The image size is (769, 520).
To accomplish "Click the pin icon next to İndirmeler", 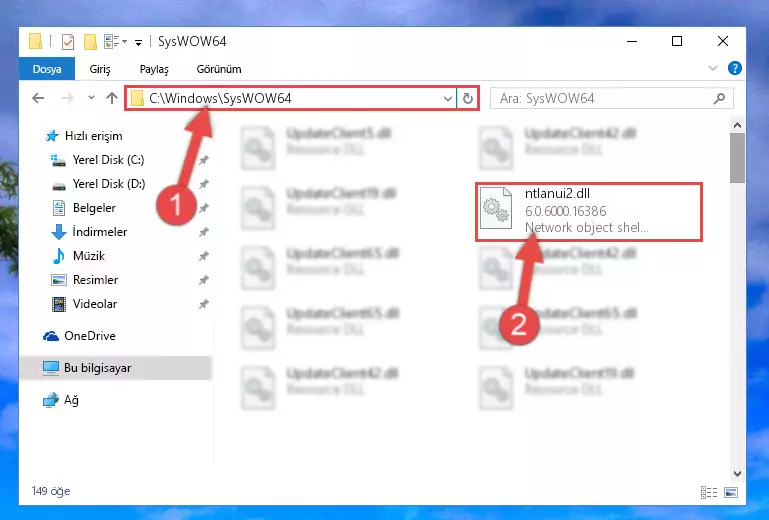I will pyautogui.click(x=204, y=232).
